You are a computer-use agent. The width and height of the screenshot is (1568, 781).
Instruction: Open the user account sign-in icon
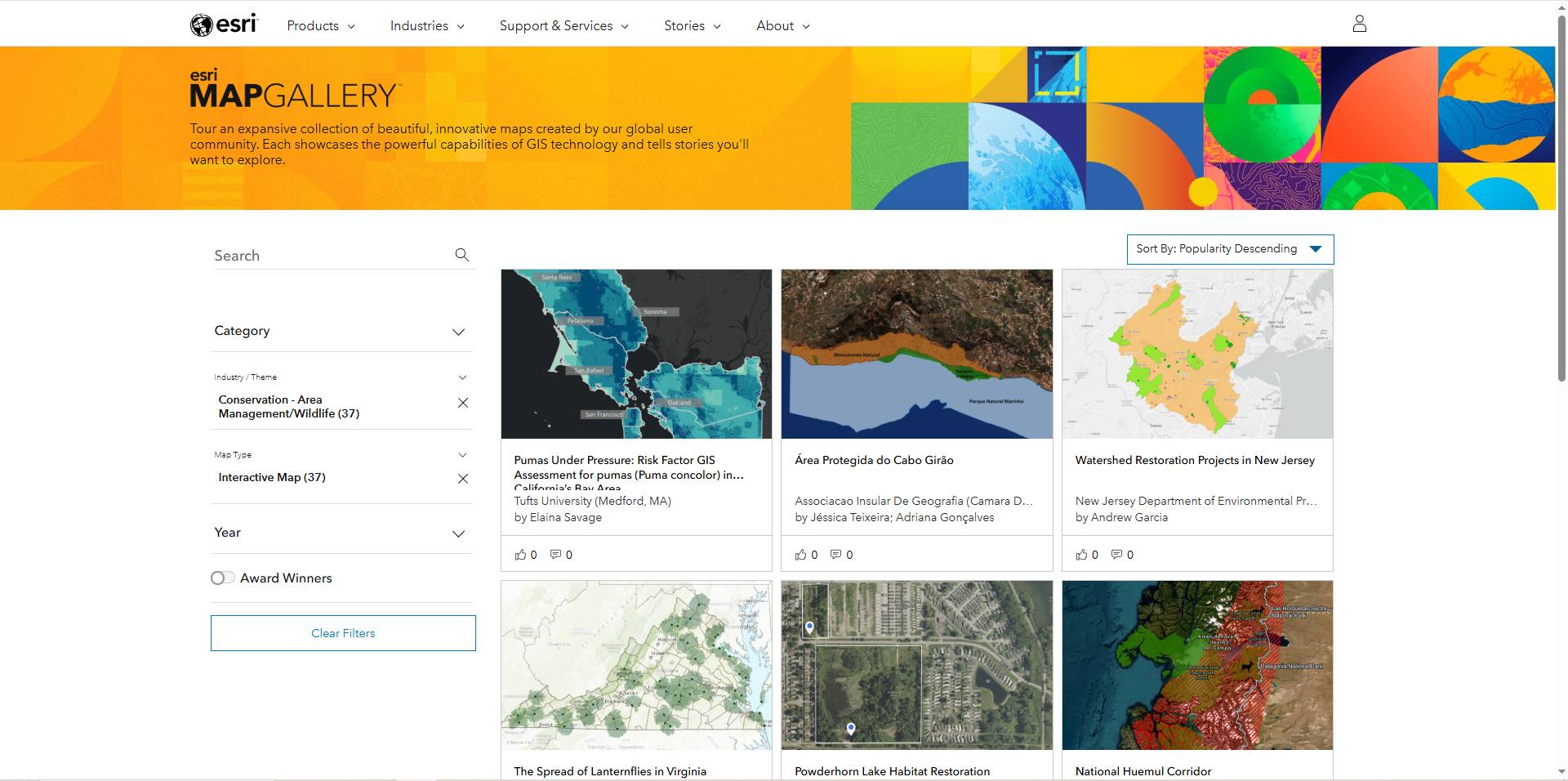coord(1359,24)
